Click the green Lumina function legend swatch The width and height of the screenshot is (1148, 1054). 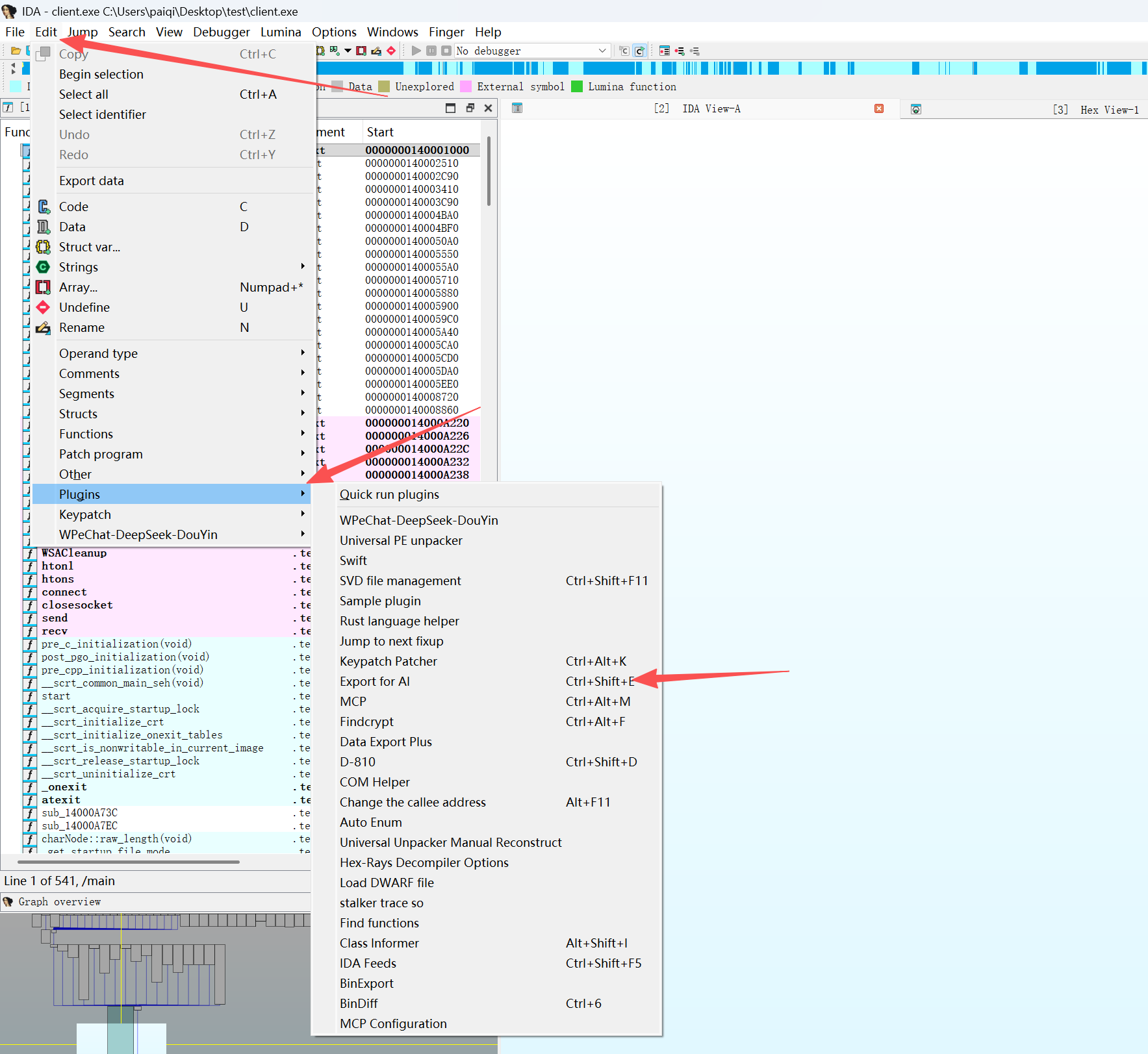(577, 86)
